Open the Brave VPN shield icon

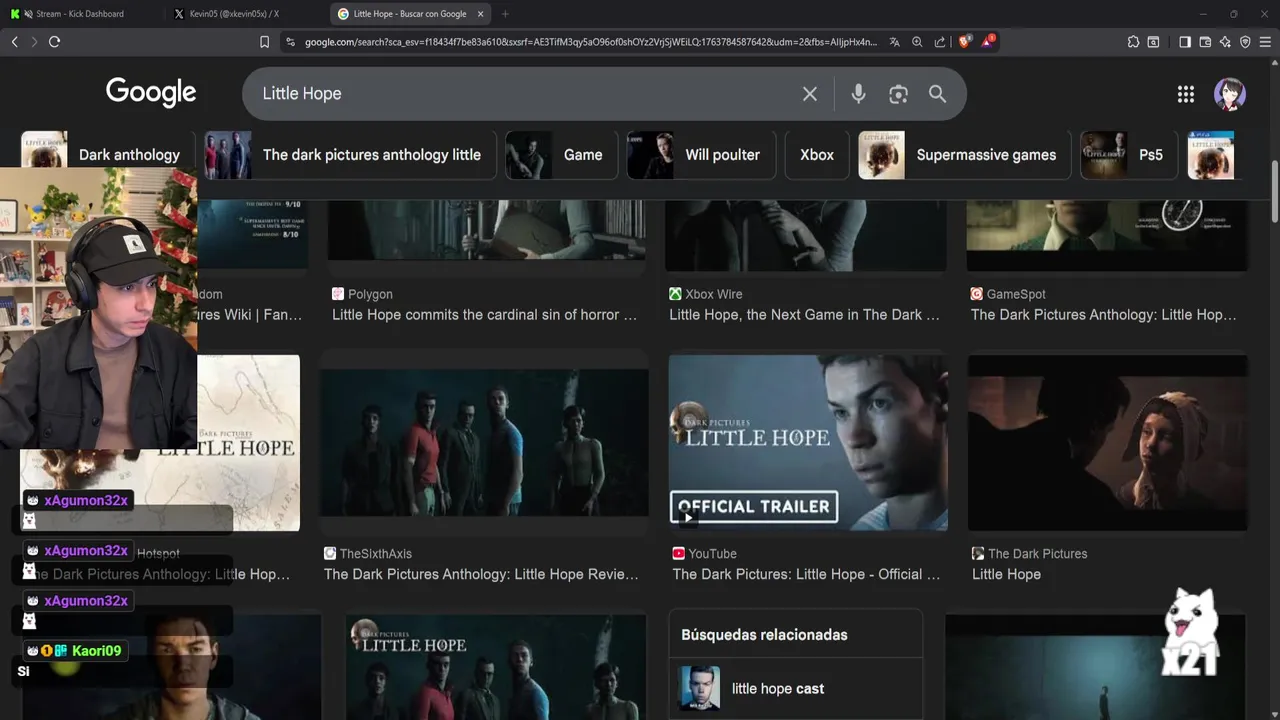pos(1245,42)
